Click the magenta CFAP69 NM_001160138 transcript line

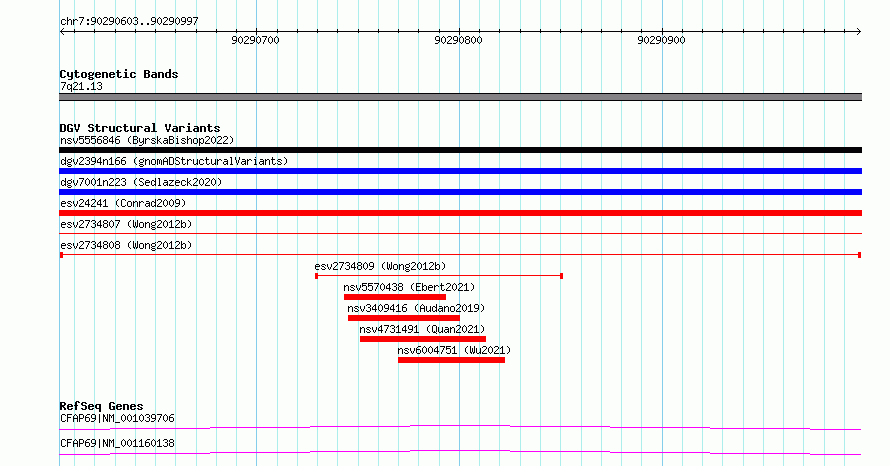[x=460, y=452]
